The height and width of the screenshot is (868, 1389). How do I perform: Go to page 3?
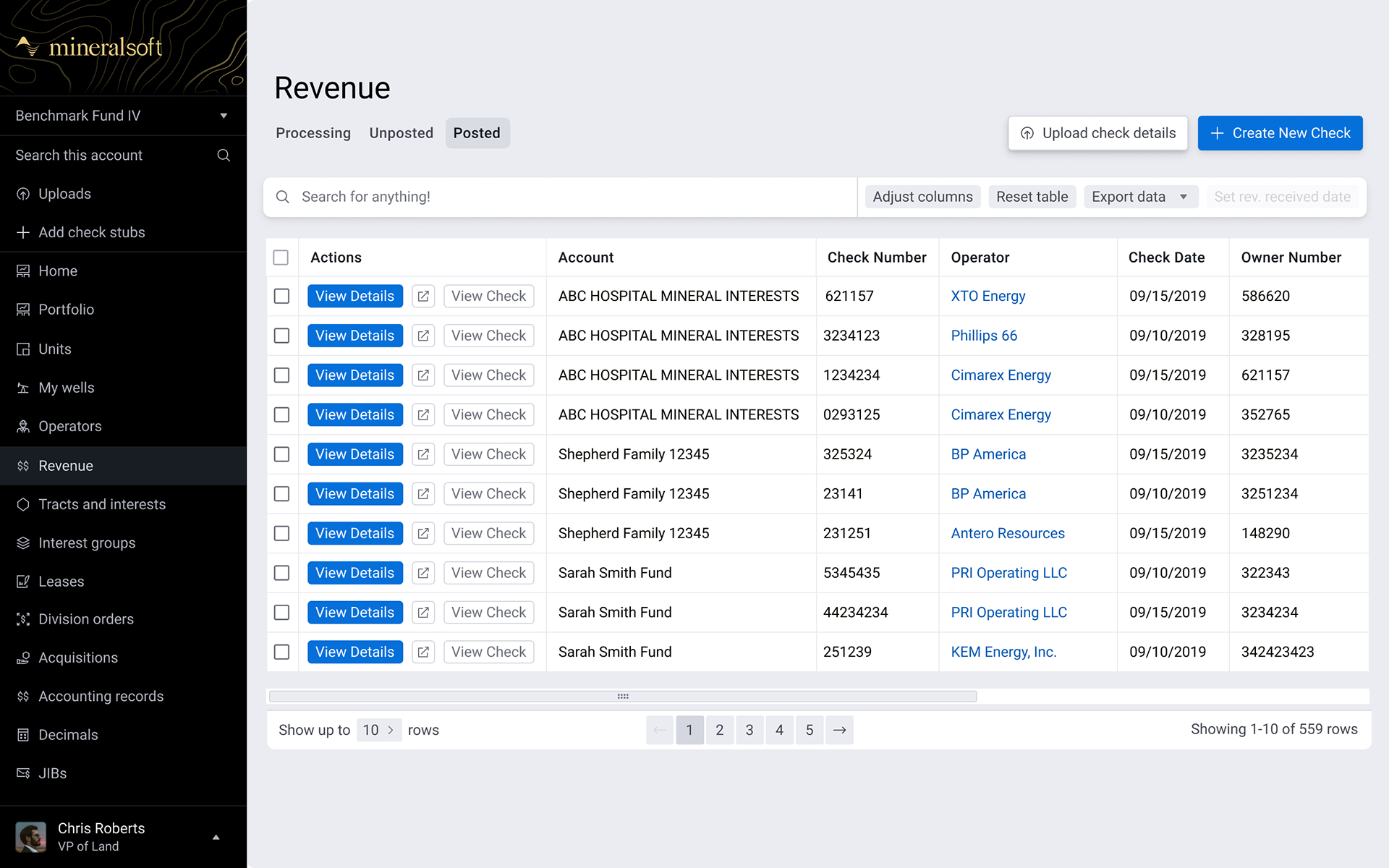coord(749,730)
